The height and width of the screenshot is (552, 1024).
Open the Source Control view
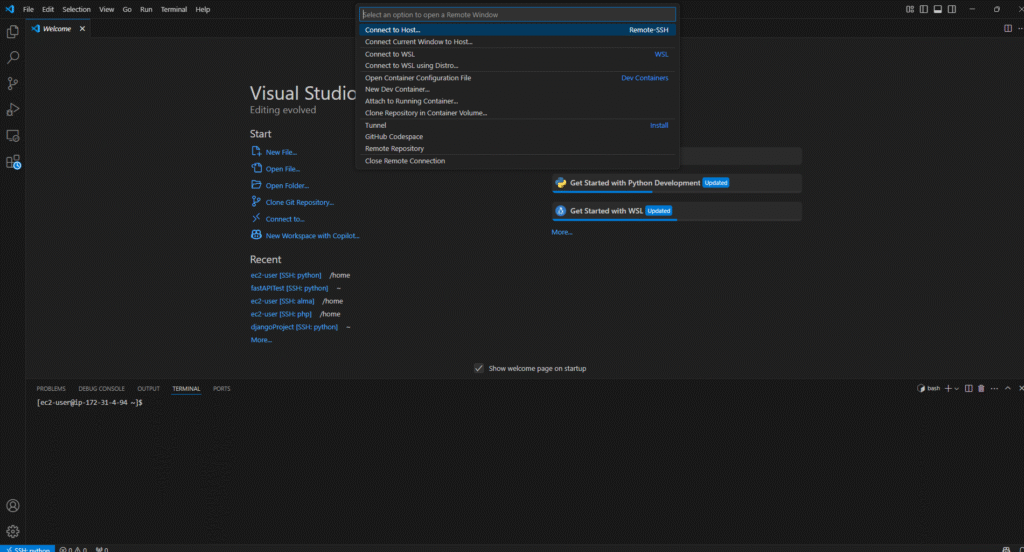[x=13, y=84]
